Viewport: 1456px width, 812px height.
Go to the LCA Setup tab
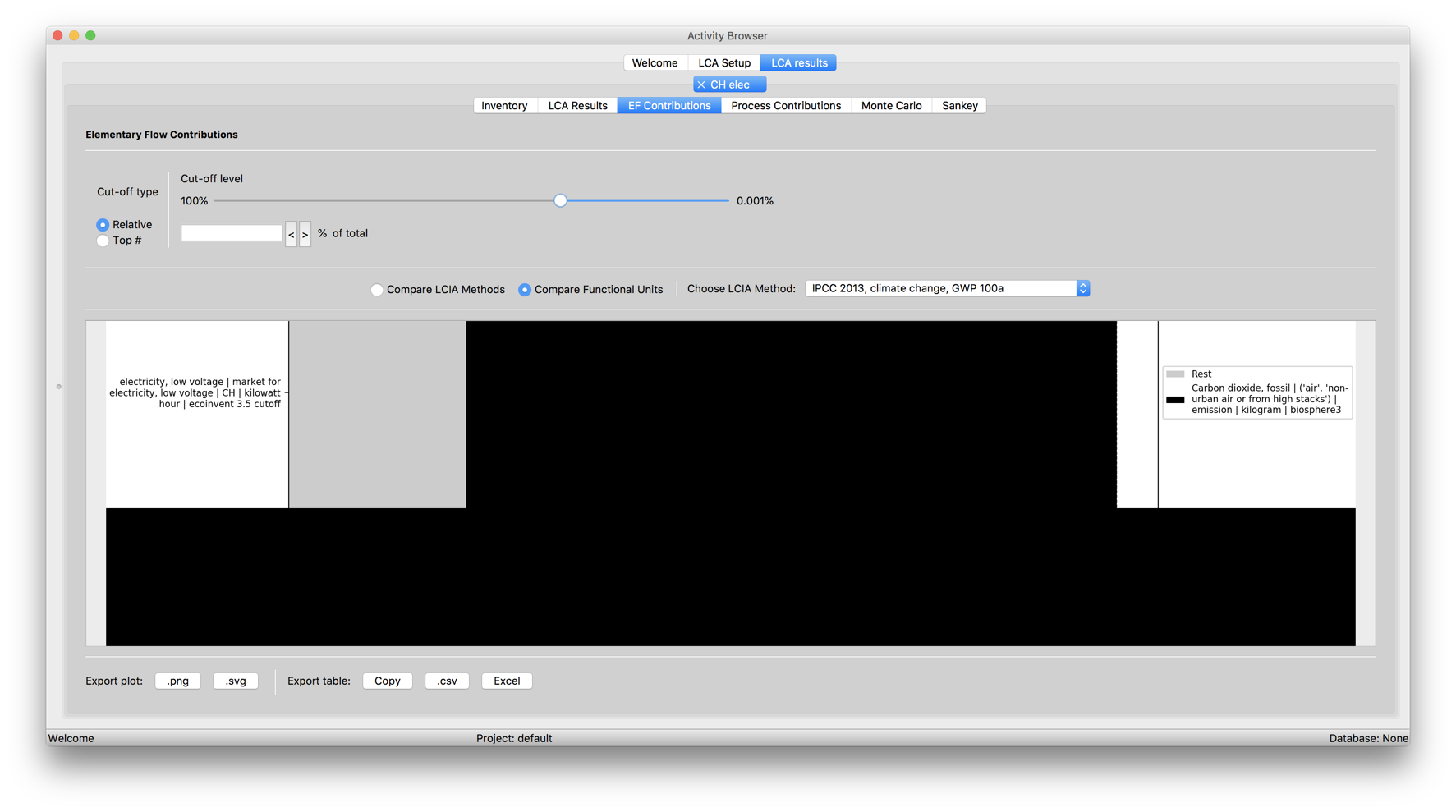tap(723, 62)
